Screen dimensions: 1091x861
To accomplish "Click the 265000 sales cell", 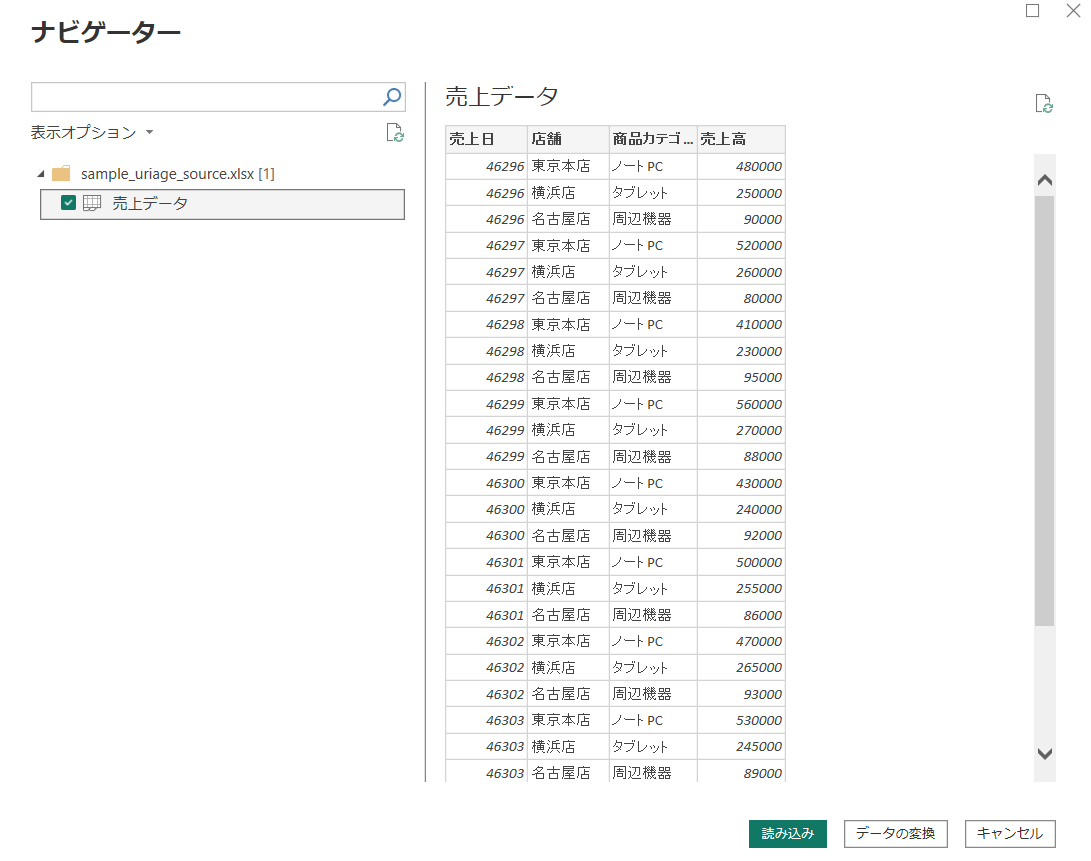I will coord(741,668).
